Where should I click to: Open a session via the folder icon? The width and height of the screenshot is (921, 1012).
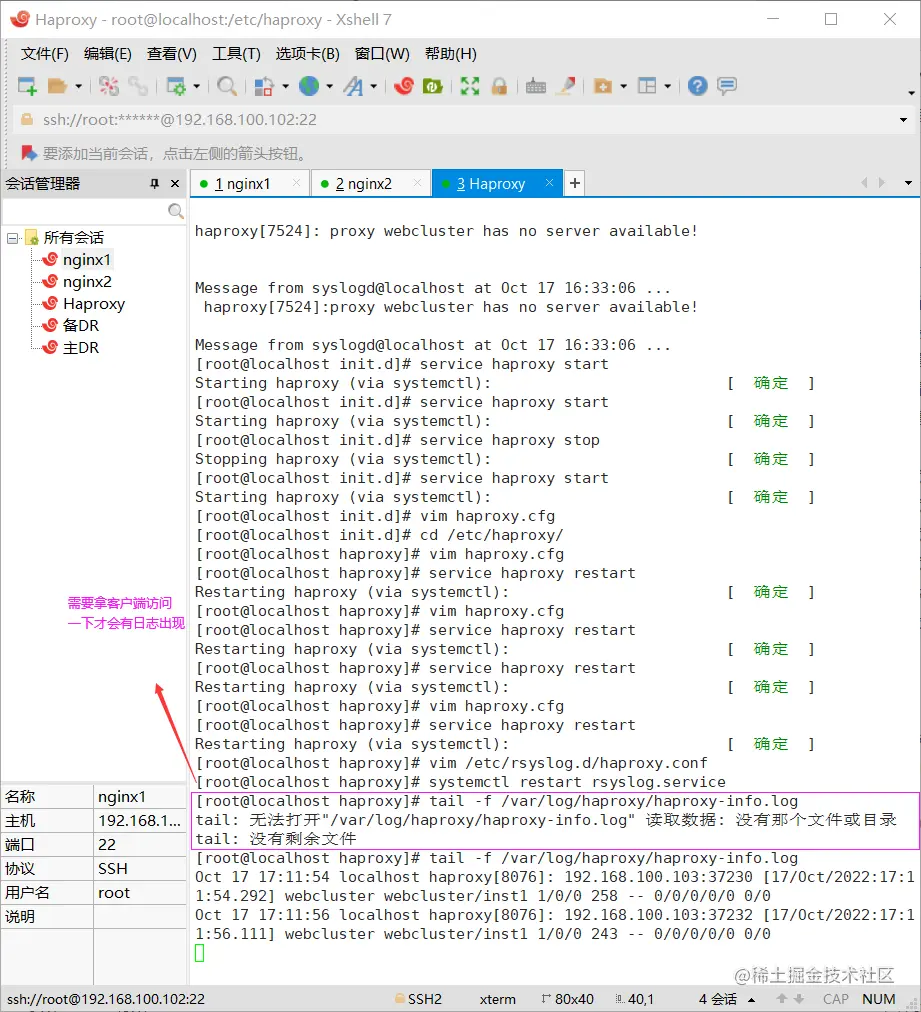tap(57, 86)
